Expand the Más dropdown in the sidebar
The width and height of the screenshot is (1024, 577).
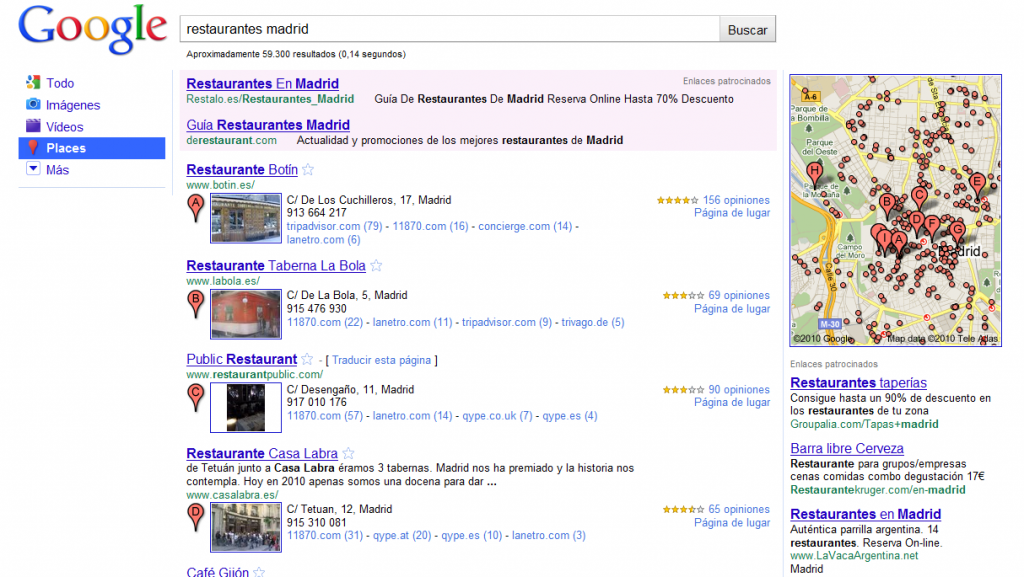point(32,170)
